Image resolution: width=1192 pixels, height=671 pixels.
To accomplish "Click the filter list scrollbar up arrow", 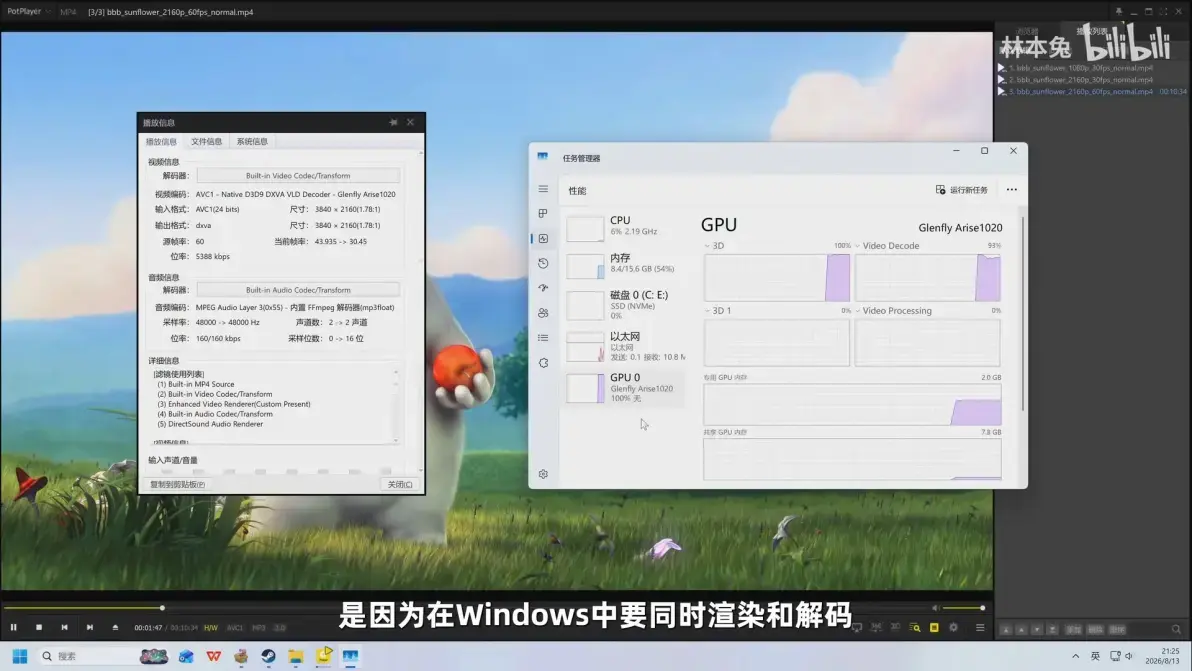I will [x=395, y=372].
